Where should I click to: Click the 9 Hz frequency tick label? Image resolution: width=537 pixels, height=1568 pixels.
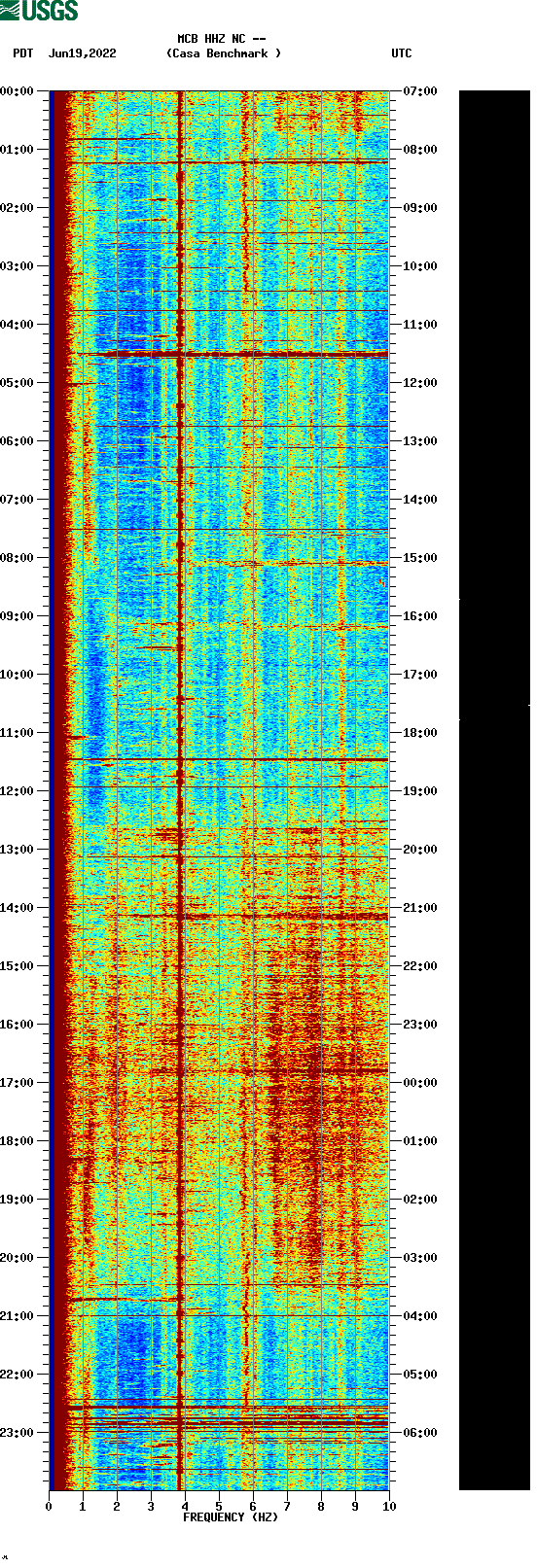click(355, 1507)
